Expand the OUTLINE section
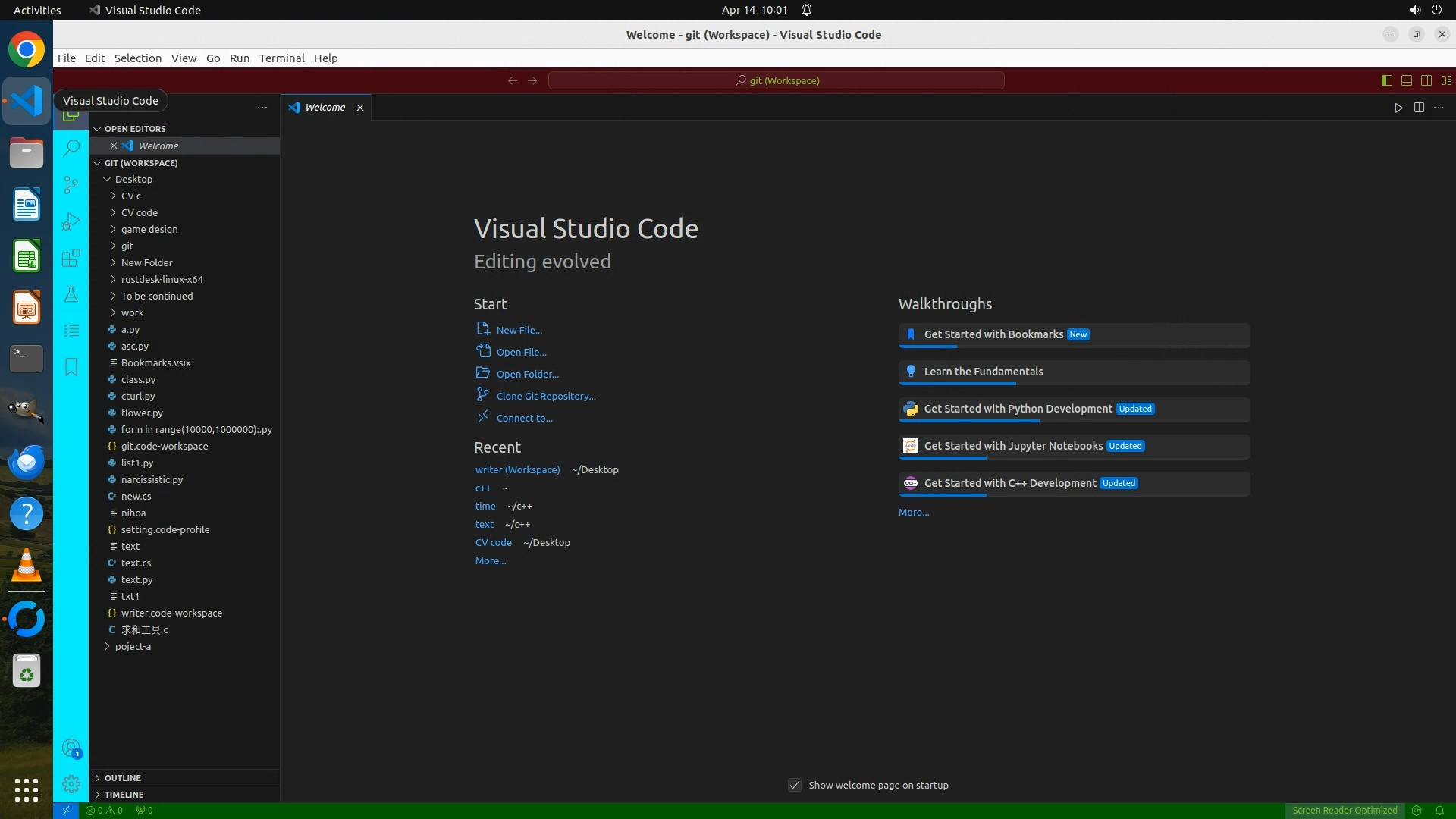Image resolution: width=1456 pixels, height=819 pixels. tap(123, 778)
